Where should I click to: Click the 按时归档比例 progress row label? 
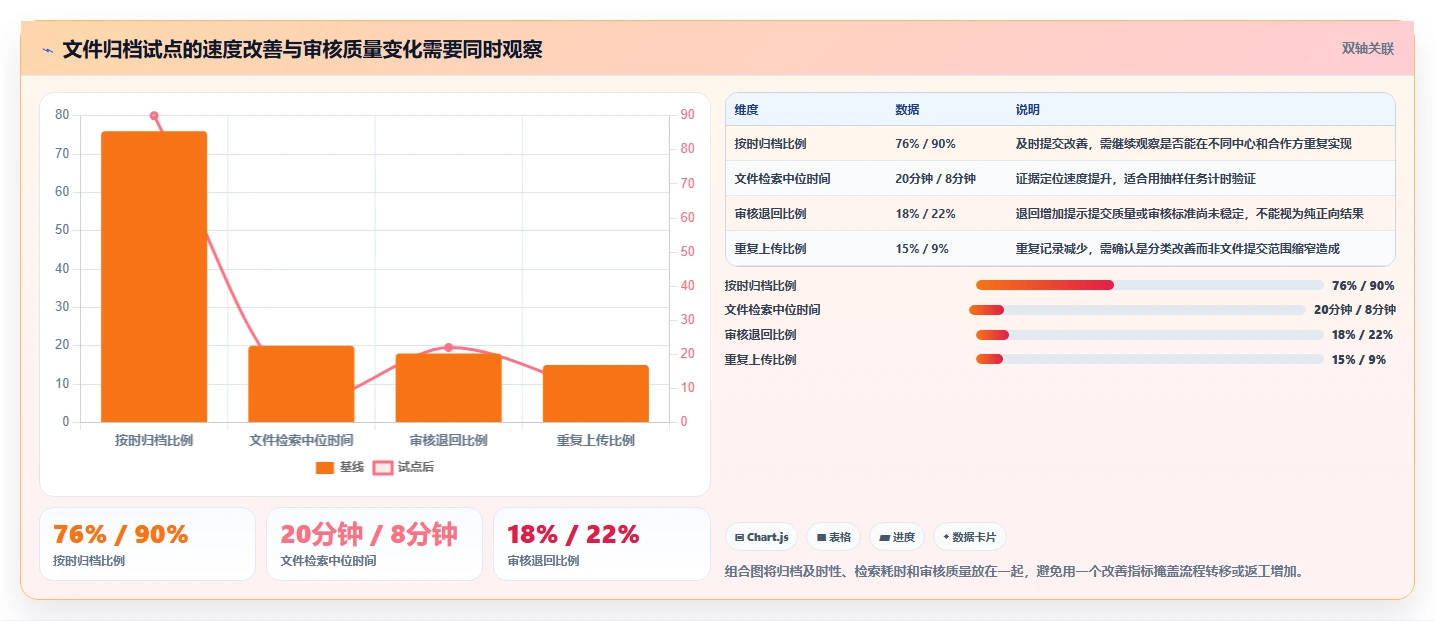point(761,286)
